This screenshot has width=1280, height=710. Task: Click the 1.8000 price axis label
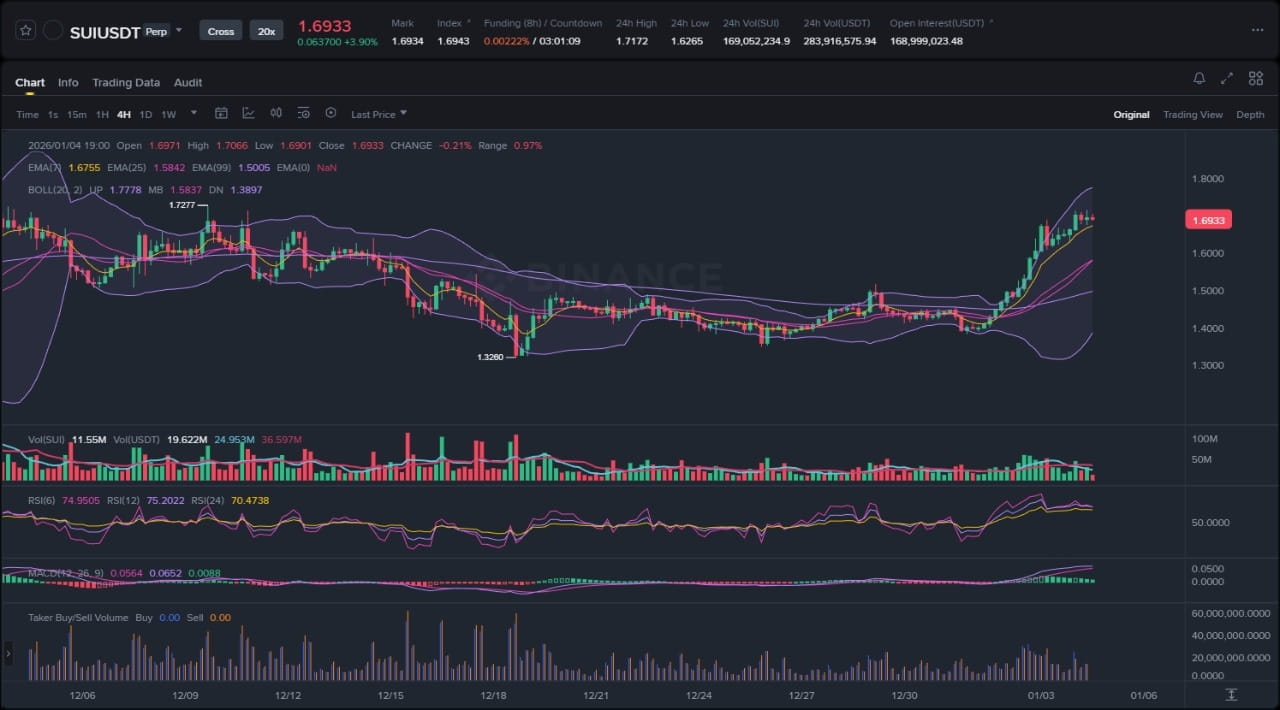tap(1208, 179)
